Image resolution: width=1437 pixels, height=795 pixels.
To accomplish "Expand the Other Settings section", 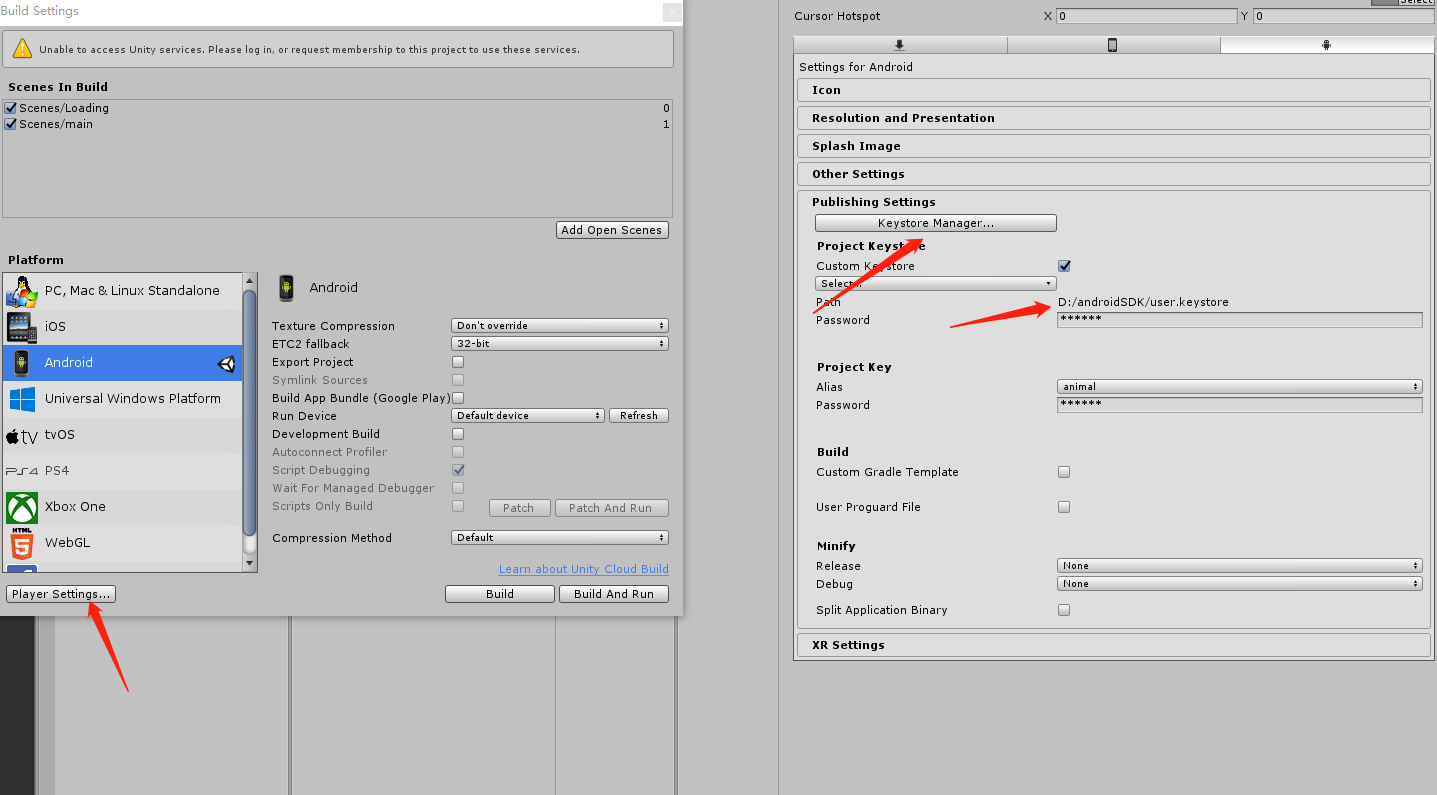I will [x=1113, y=174].
